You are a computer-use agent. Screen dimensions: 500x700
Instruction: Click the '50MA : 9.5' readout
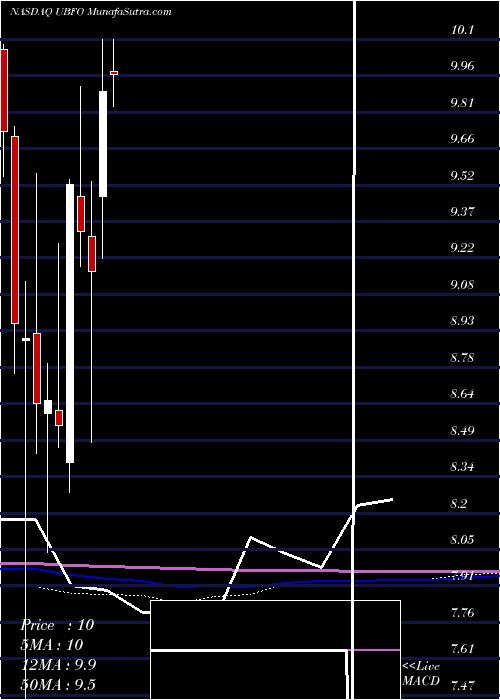[58, 685]
